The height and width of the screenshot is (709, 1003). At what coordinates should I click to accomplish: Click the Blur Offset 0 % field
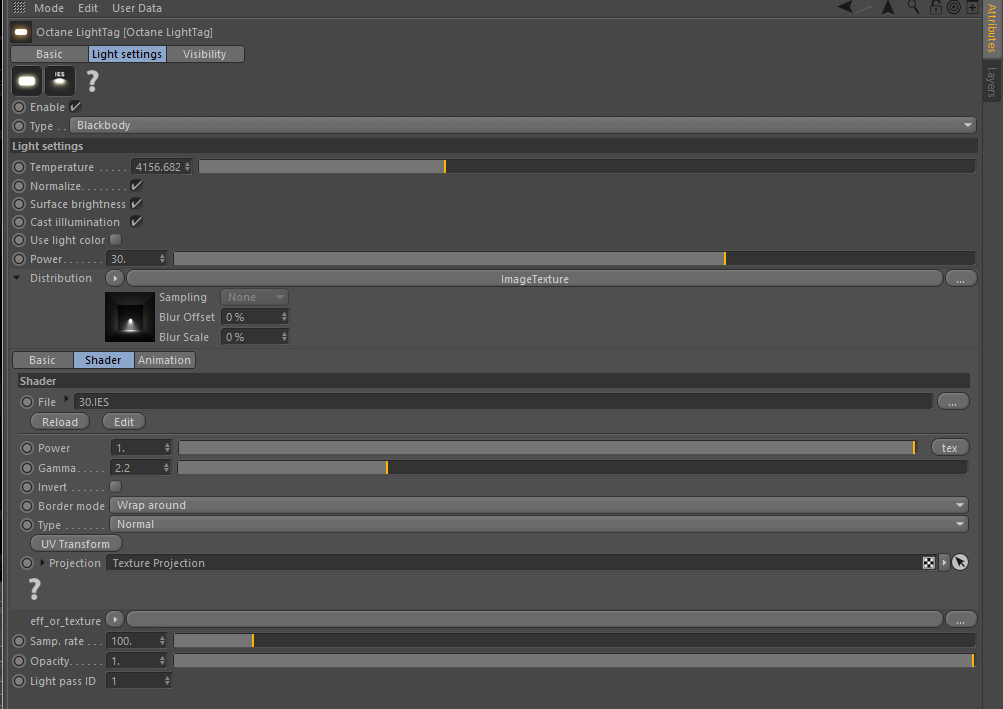255,317
